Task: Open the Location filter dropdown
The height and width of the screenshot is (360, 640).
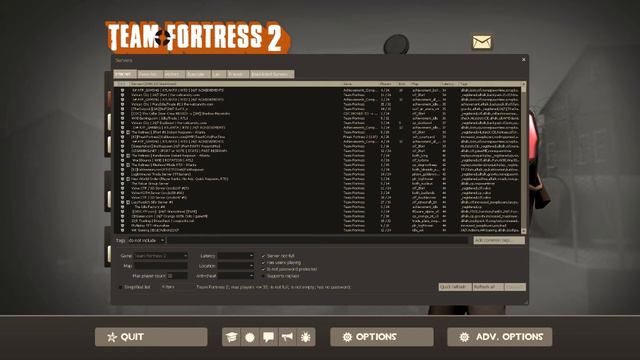Action: click(236, 266)
